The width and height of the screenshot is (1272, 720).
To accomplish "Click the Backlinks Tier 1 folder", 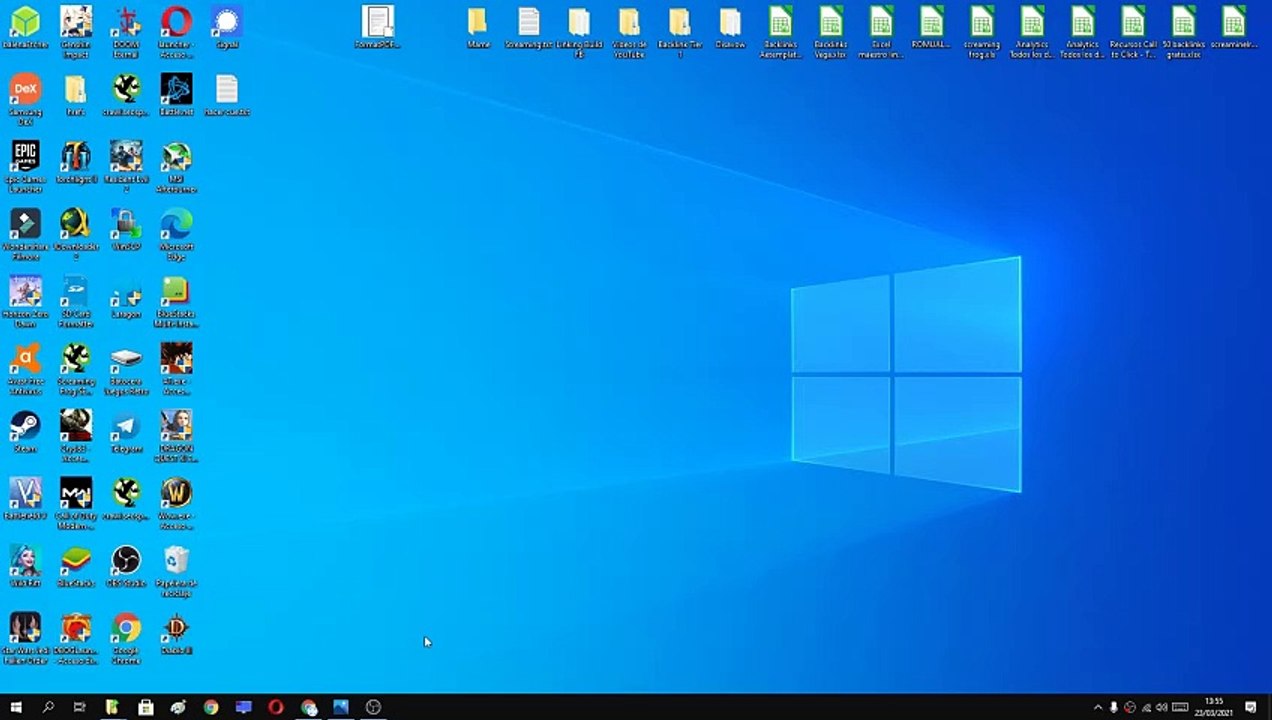I will pyautogui.click(x=680, y=30).
